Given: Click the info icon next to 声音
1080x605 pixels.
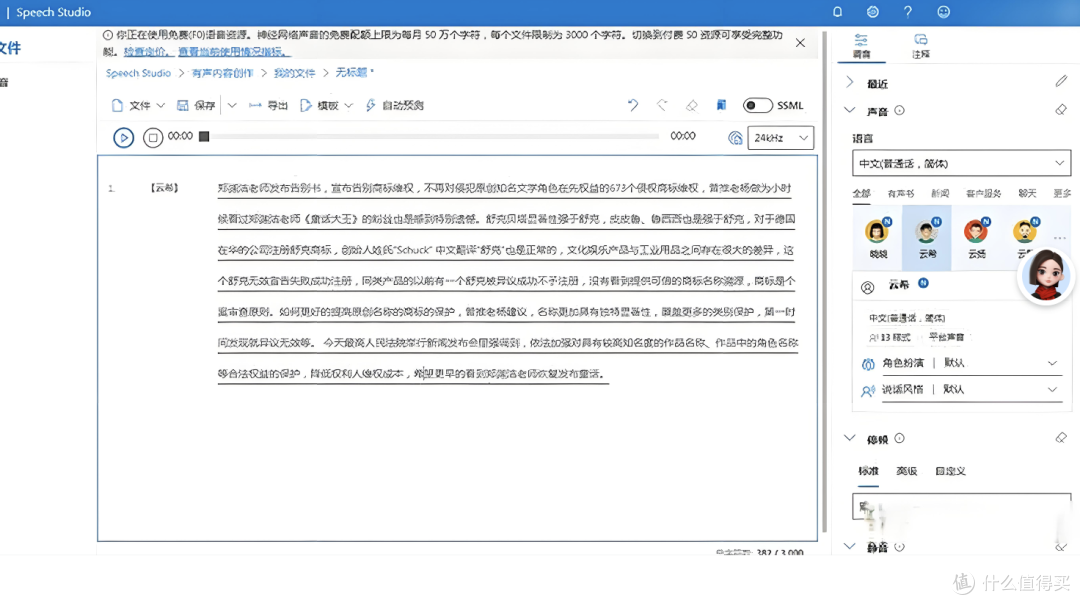Looking at the screenshot, I should (x=900, y=110).
